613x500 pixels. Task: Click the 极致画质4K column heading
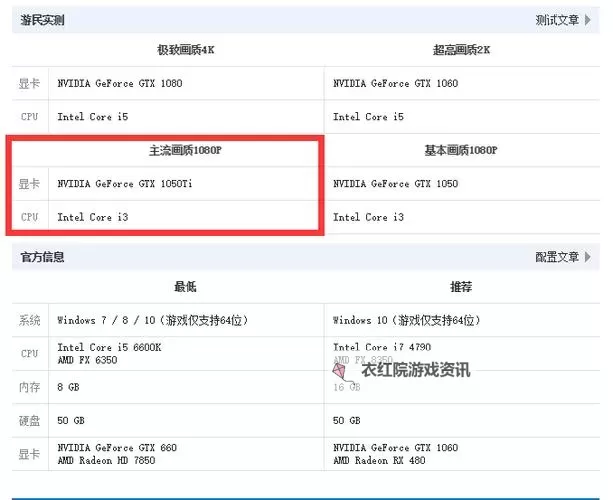click(186, 50)
